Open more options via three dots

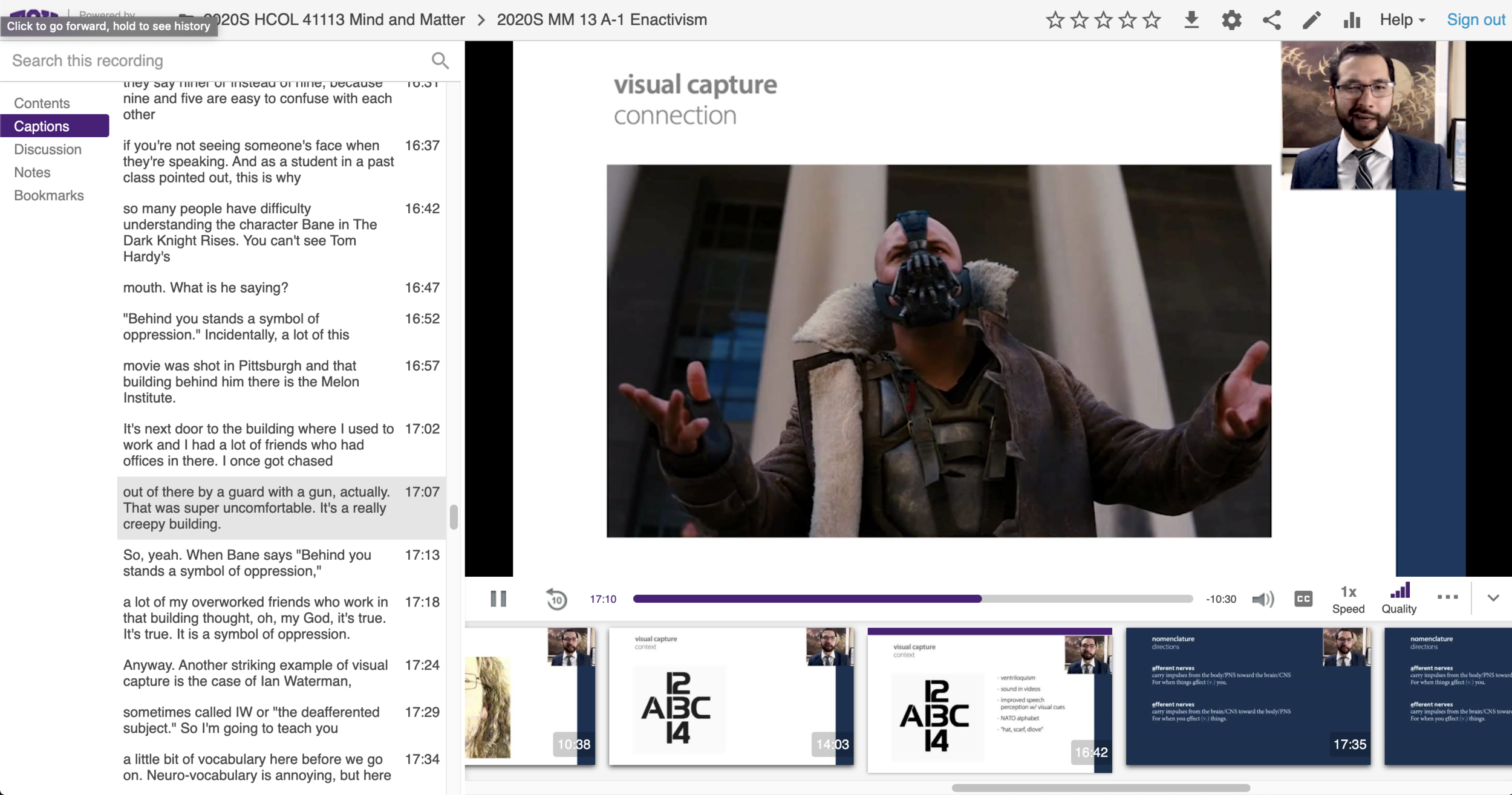[x=1447, y=597]
